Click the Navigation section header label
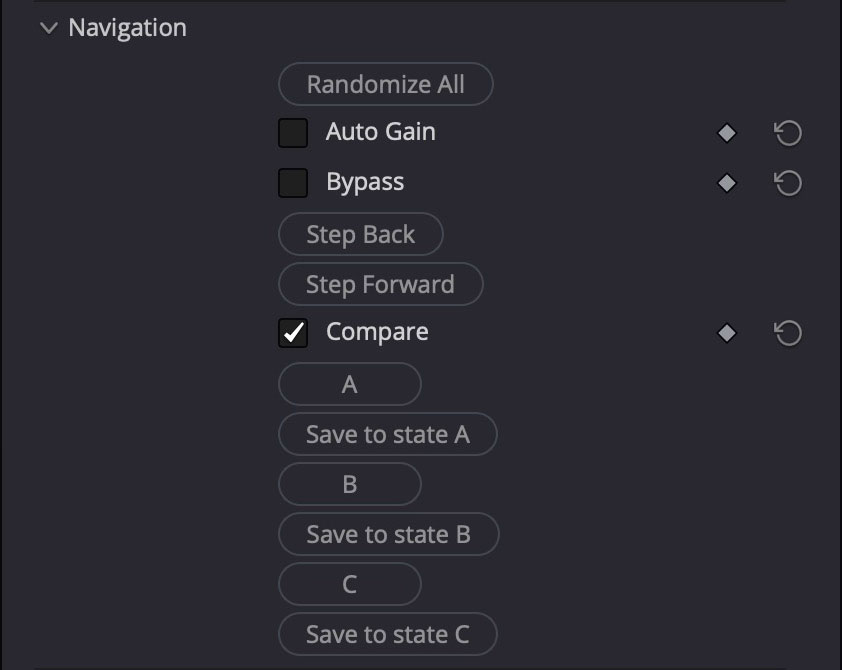This screenshot has height=670, width=842. tap(126, 28)
